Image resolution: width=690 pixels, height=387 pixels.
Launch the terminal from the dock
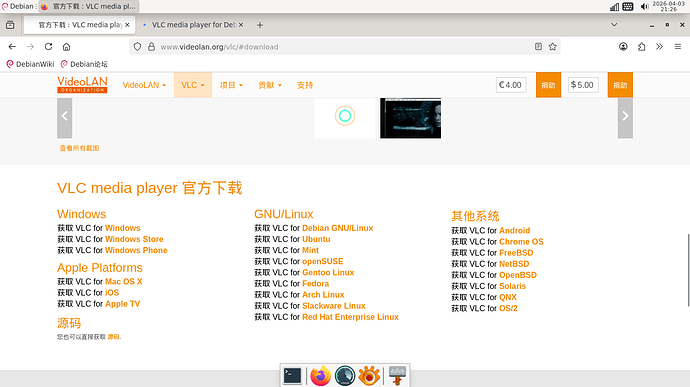(x=292, y=376)
